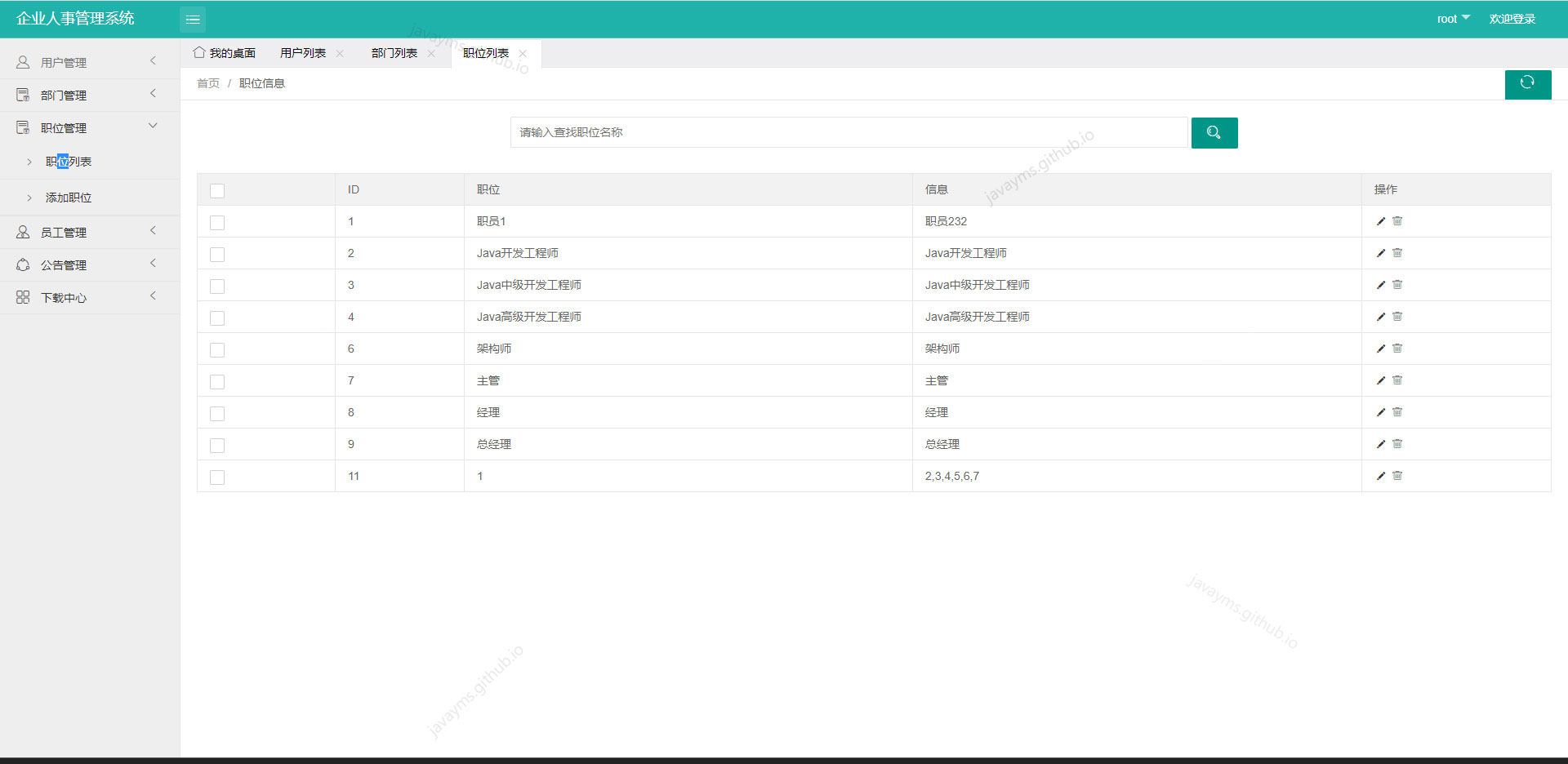
Task: Click the search magnifier button
Action: coord(1214,132)
